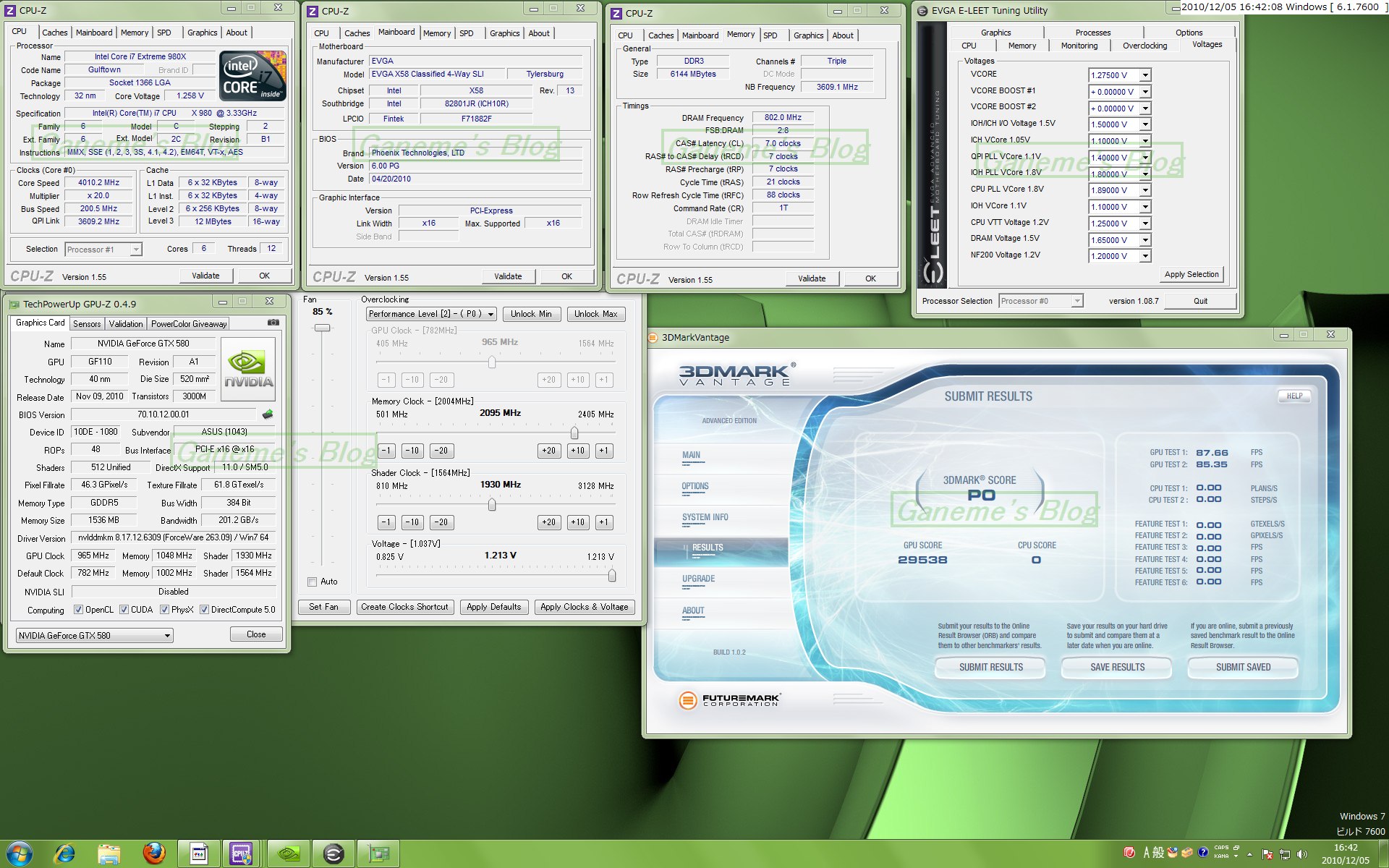
Task: Click the GPU-Z graphics card taskbar icon
Action: [378, 854]
